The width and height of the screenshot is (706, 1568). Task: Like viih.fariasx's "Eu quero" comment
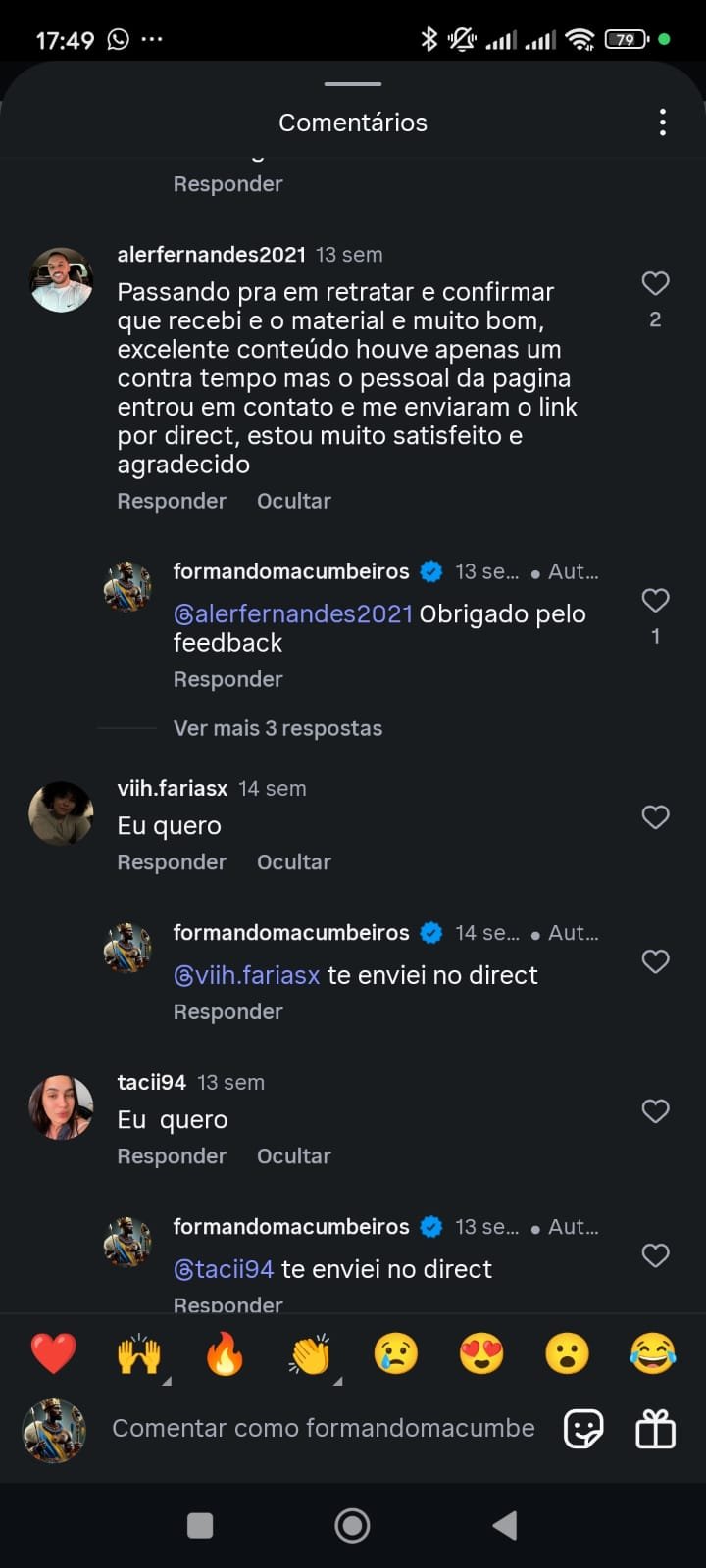click(655, 817)
